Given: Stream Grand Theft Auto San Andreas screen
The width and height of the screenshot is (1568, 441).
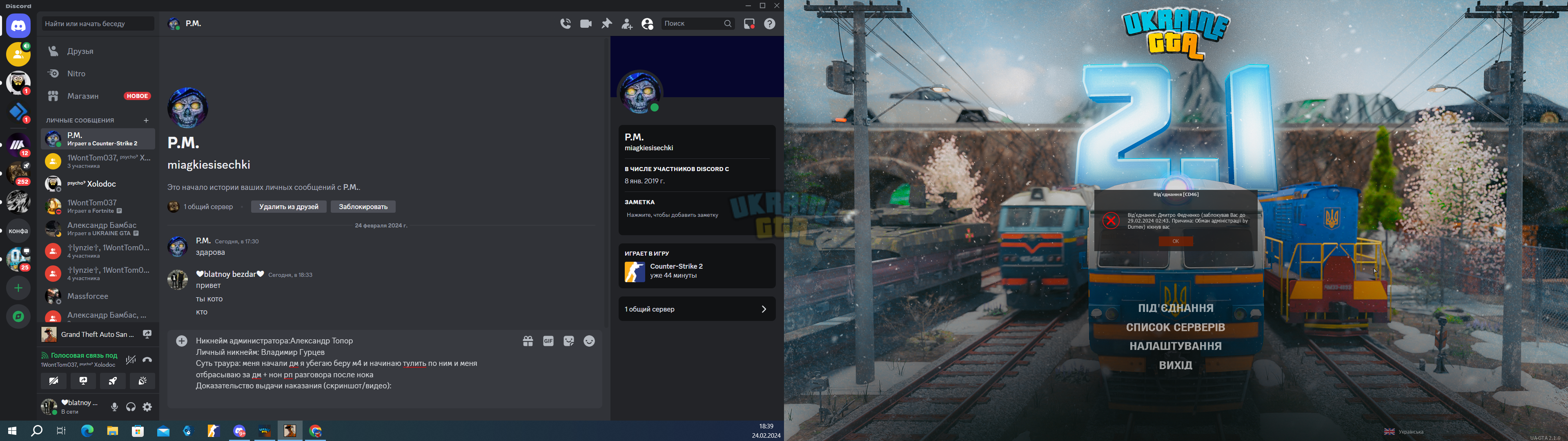Looking at the screenshot, I should click(x=147, y=334).
